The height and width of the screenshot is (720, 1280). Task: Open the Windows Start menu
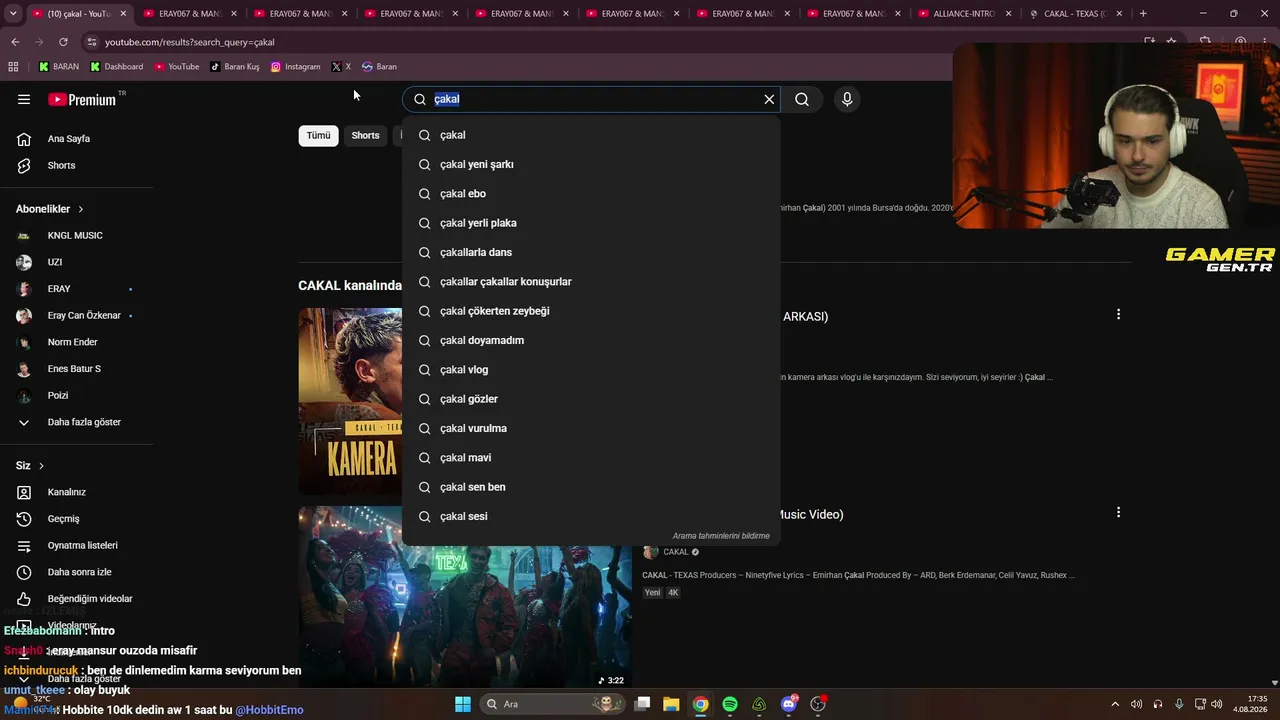(x=463, y=704)
